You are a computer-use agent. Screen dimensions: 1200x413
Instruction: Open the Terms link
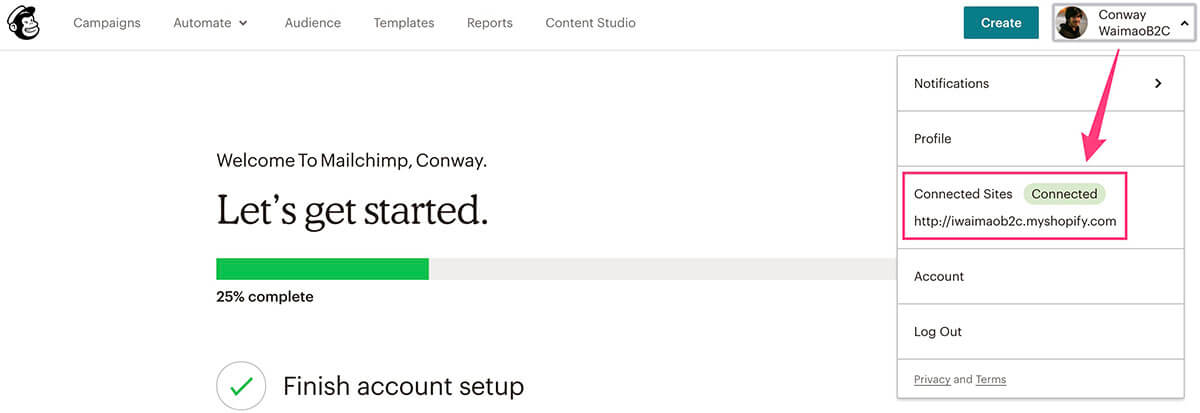pyautogui.click(x=991, y=380)
